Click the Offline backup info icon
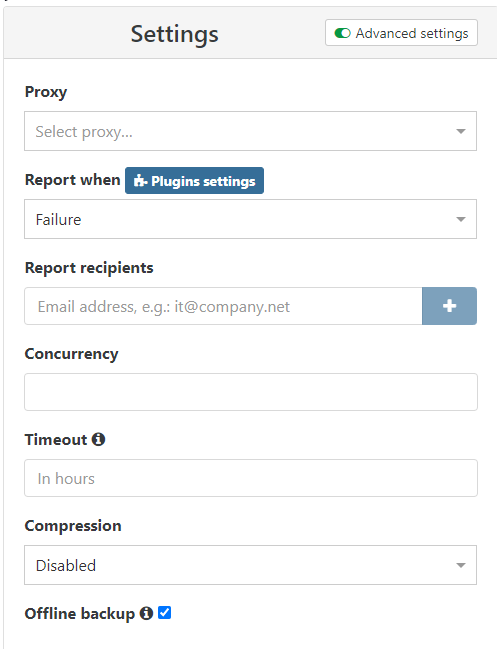Viewport: 497px width, 649px height. [x=146, y=613]
